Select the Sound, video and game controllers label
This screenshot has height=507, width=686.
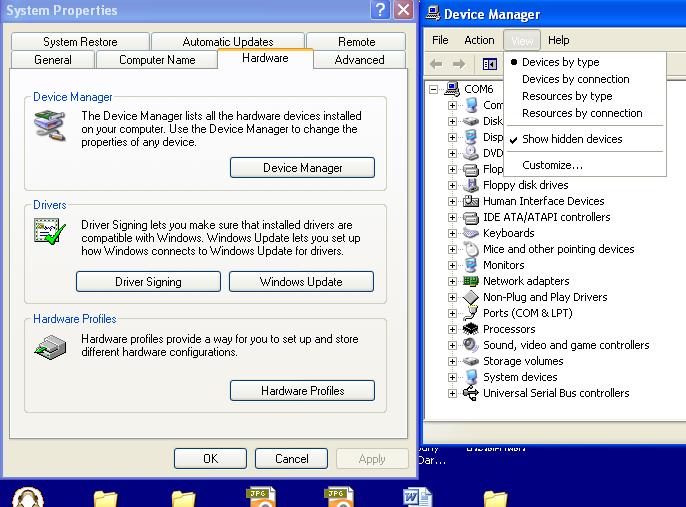pos(566,345)
